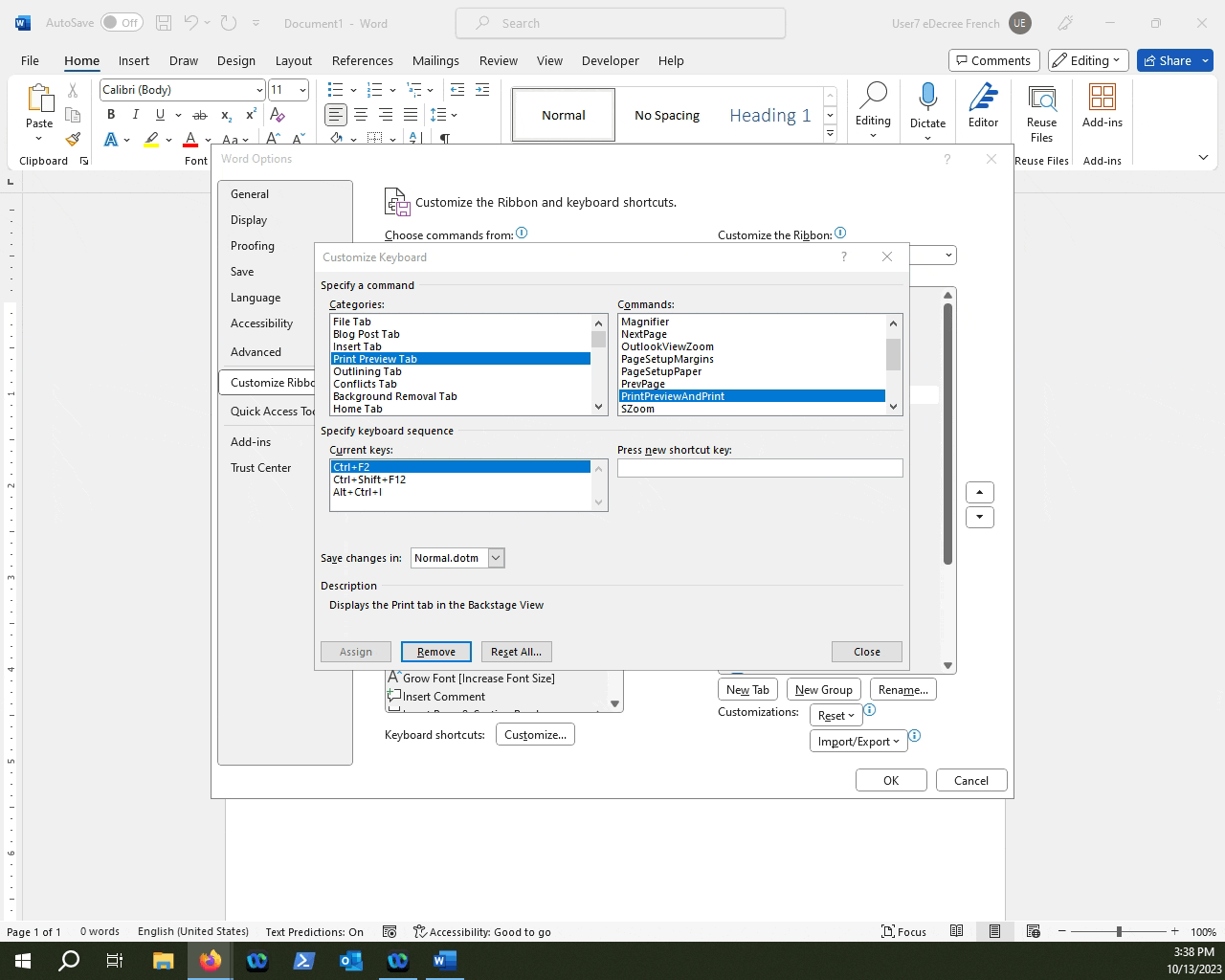Click the Bold formatting icon
1225x980 pixels.
tap(111, 115)
